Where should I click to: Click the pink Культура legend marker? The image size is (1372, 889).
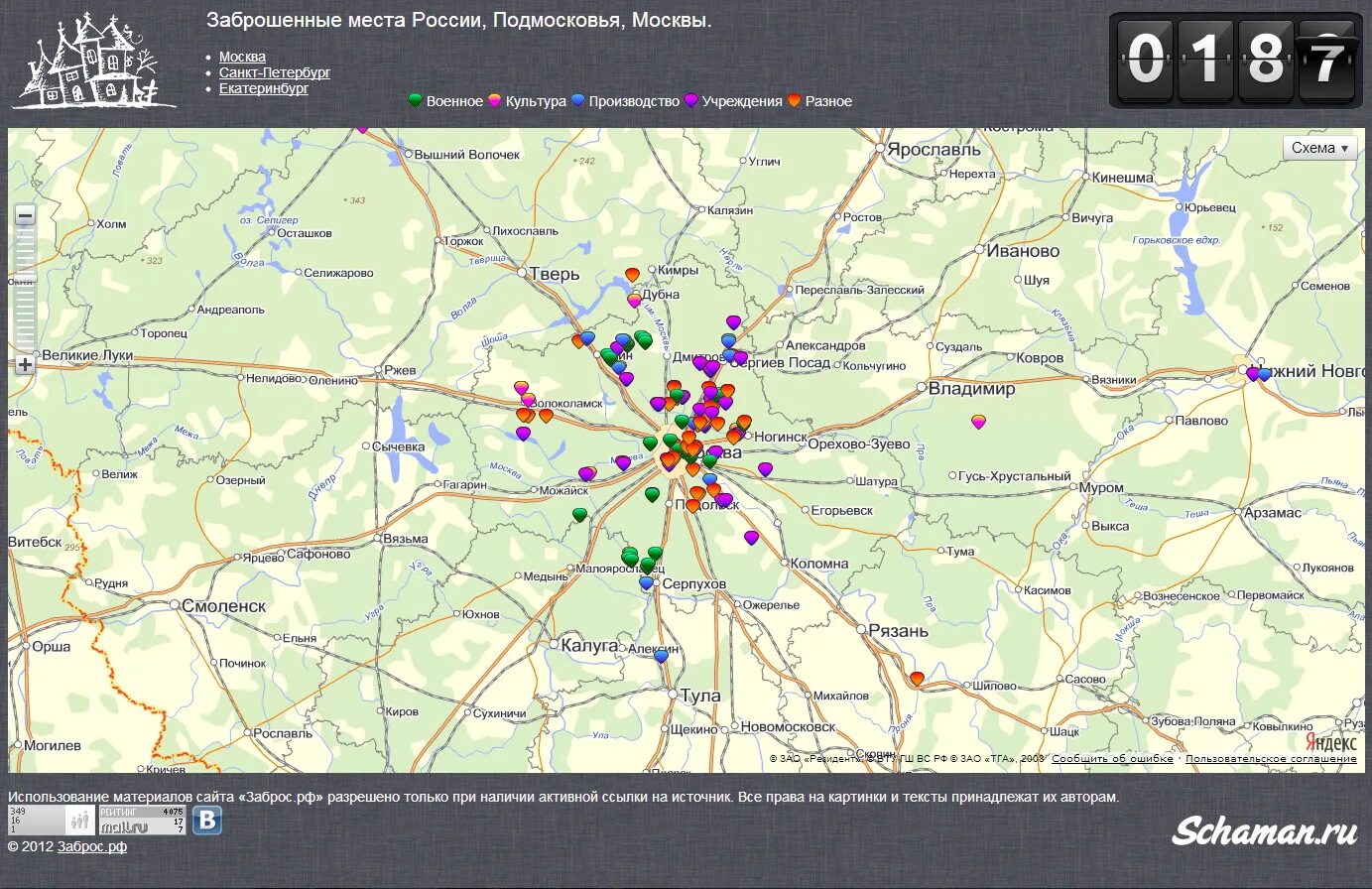point(495,100)
